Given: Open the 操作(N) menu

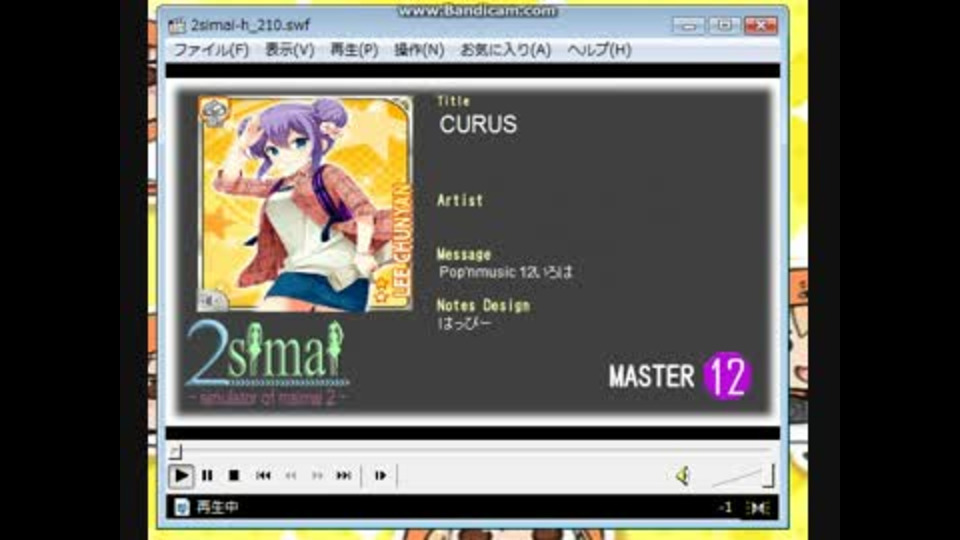Looking at the screenshot, I should click(x=419, y=50).
